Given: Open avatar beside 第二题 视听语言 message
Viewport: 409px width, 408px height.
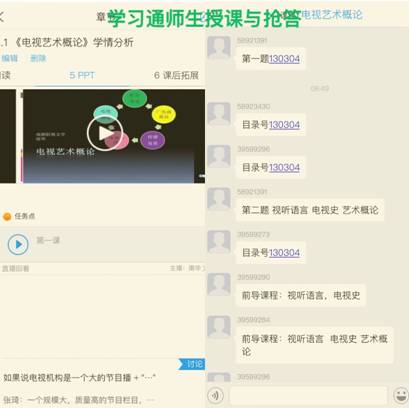Looking at the screenshot, I should coord(219,199).
